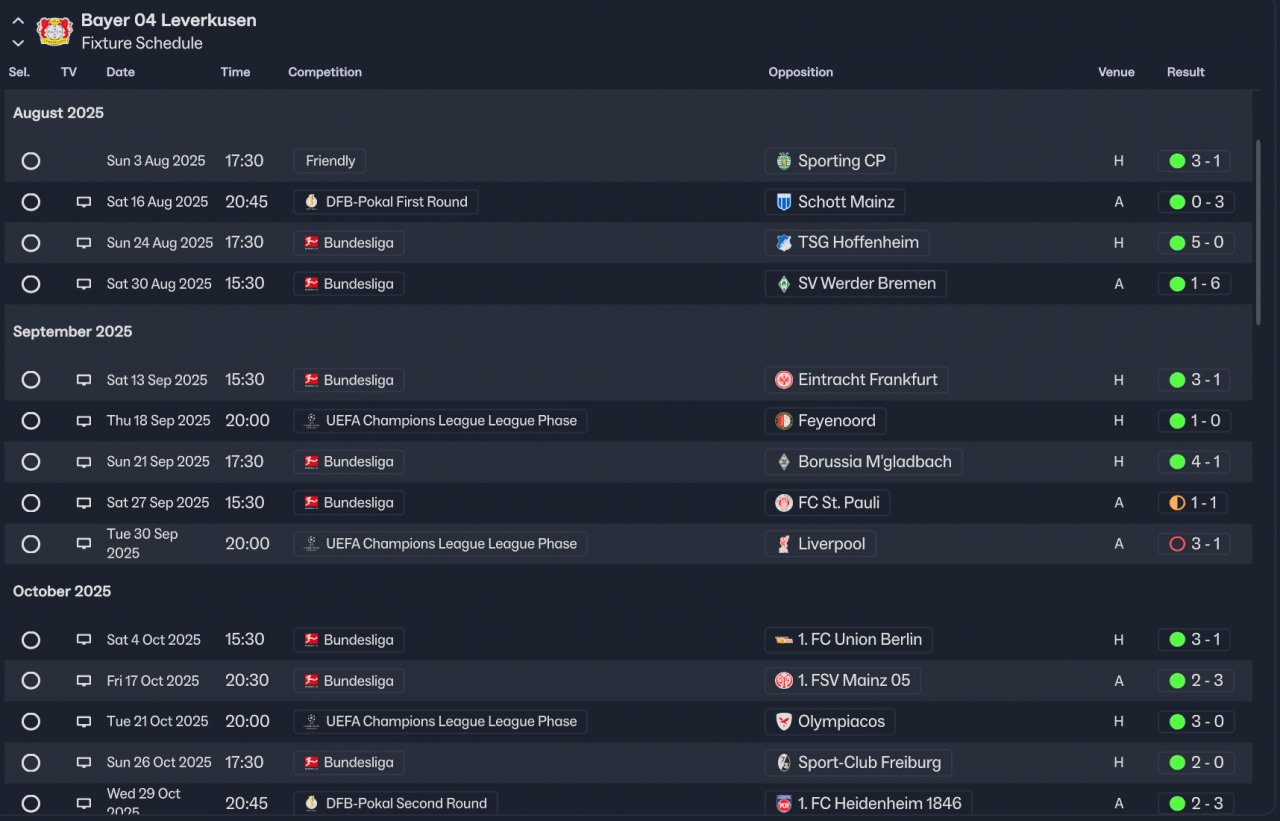Click the TV icon in the FC St. Pauli row

pos(84,503)
